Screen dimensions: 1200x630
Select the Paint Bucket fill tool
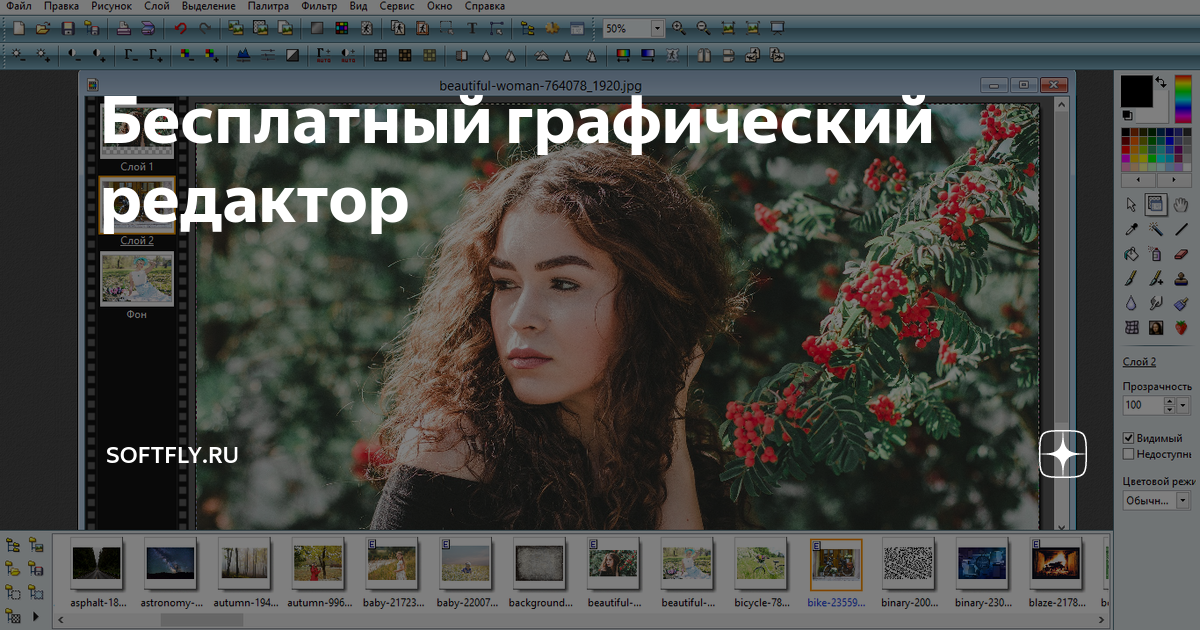pyautogui.click(x=1132, y=254)
